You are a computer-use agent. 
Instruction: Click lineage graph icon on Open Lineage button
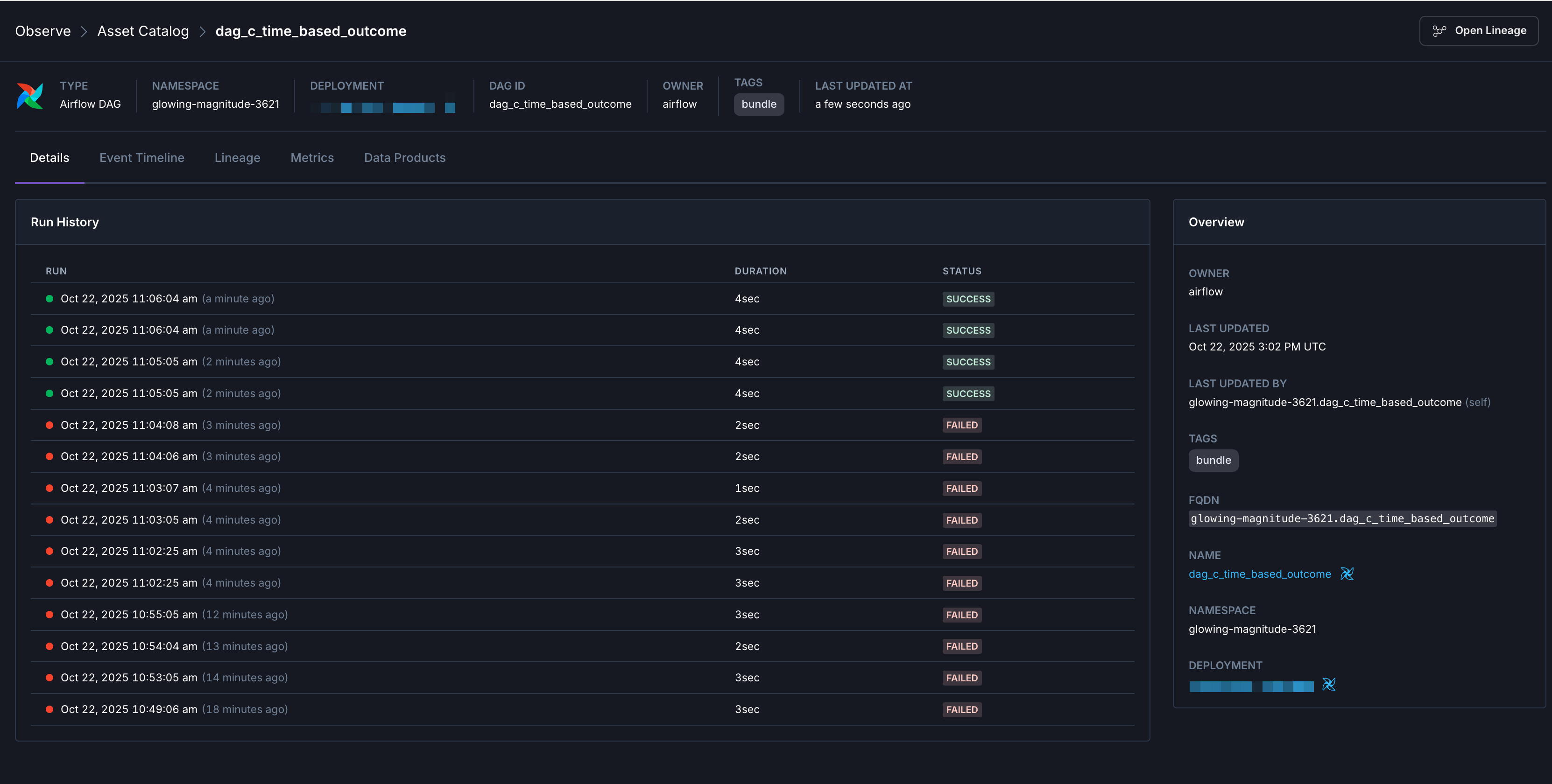point(1440,30)
